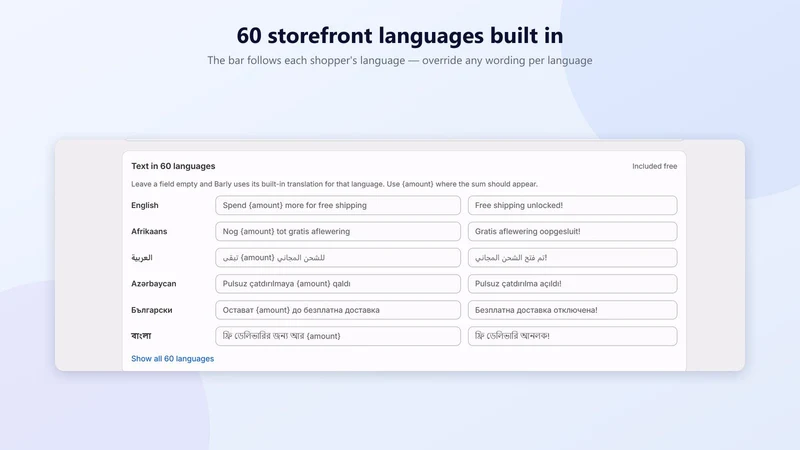Click the 'العربية' row label
800x450 pixels.
click(x=142, y=258)
